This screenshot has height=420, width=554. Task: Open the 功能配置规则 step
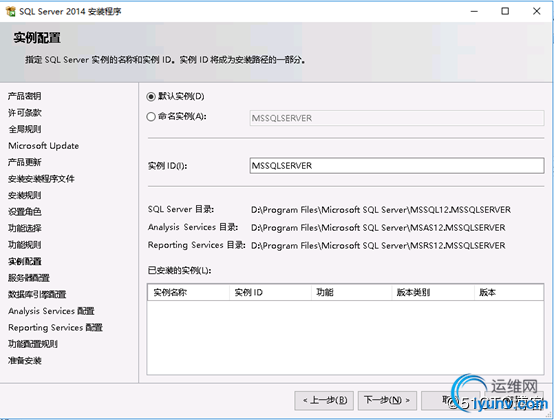[x=33, y=344]
